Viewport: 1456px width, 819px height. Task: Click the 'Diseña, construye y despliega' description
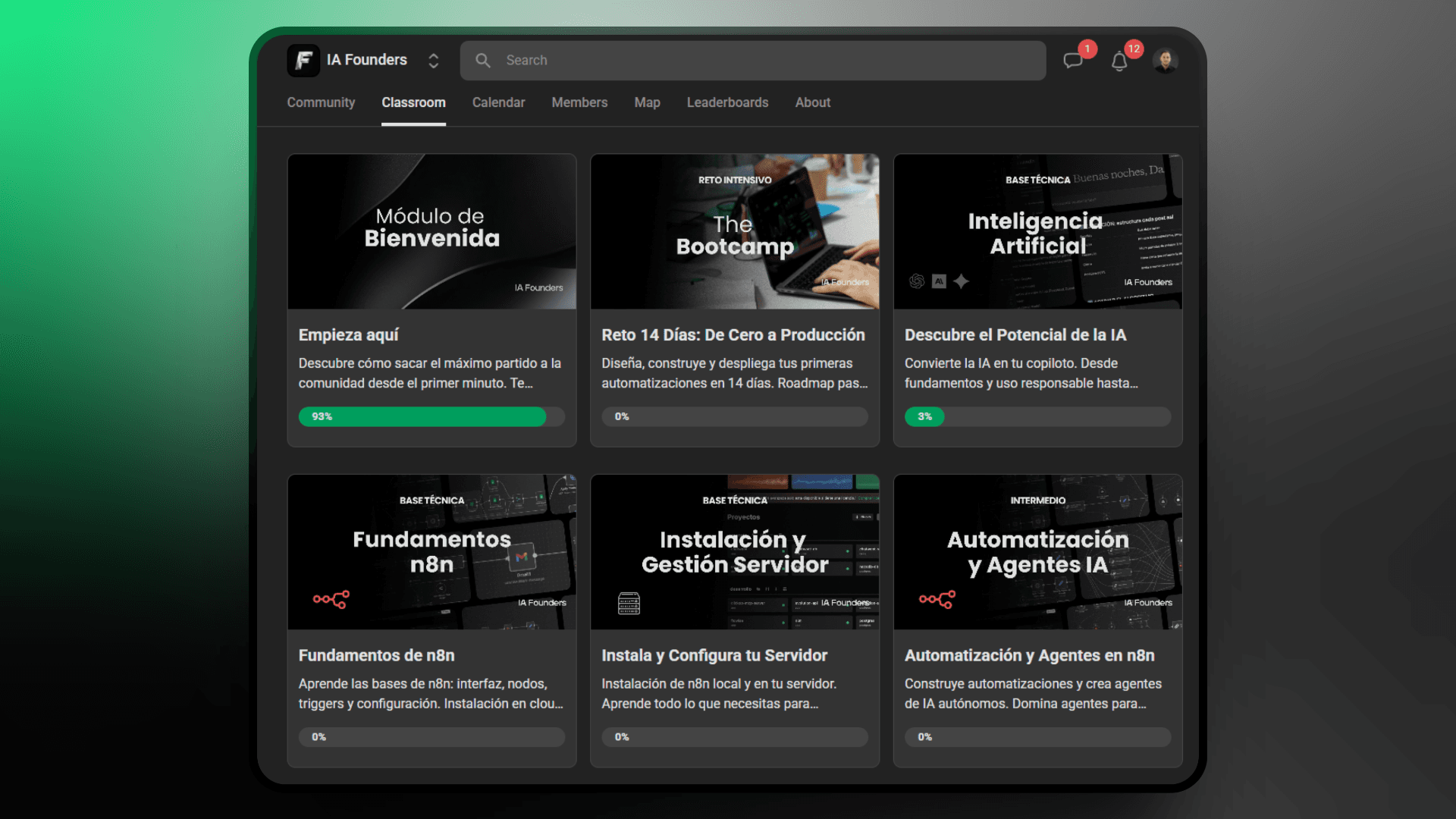[735, 373]
